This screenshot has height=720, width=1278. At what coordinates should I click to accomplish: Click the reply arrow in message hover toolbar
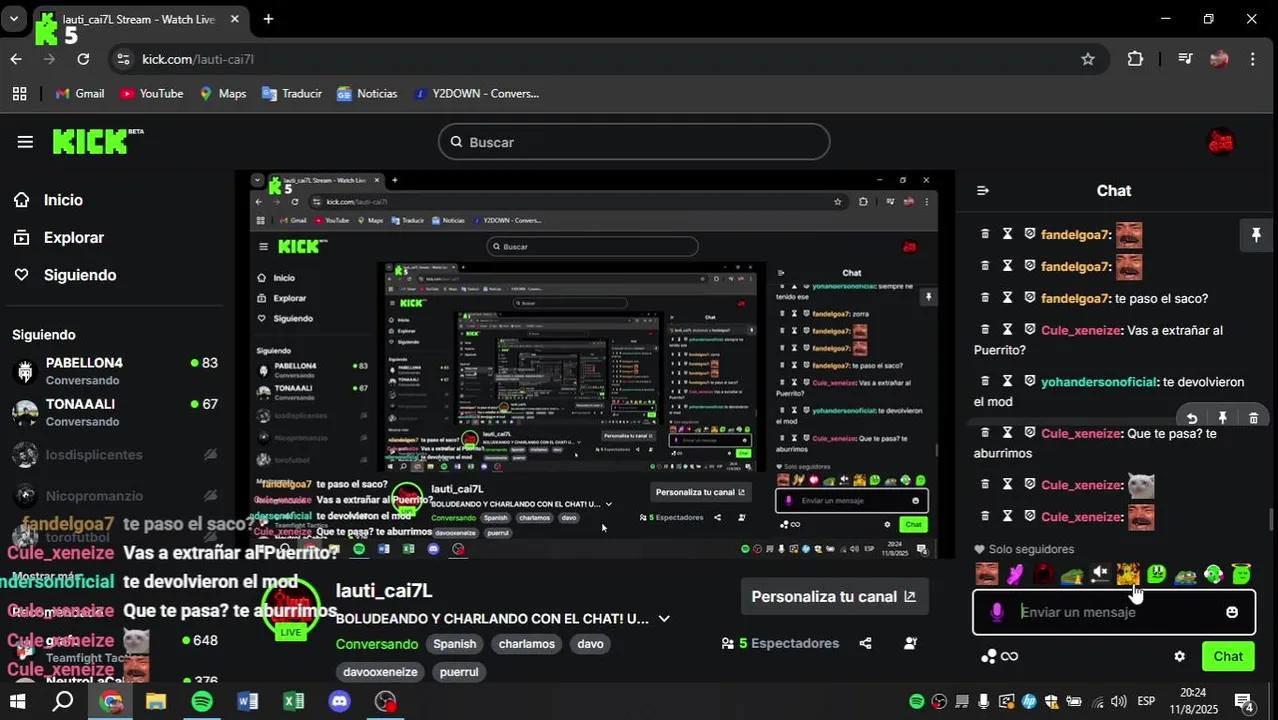pos(1191,418)
